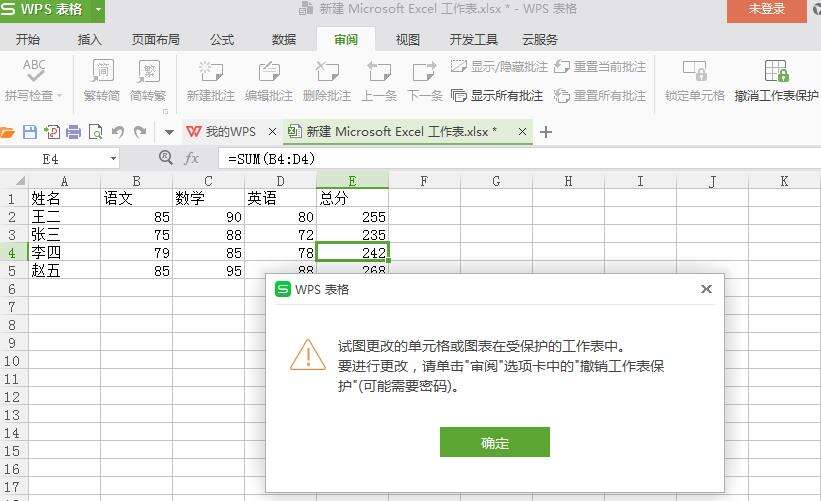Click reset current comment (重置当前批注)
Image resolution: width=821 pixels, height=501 pixels.
(600, 66)
